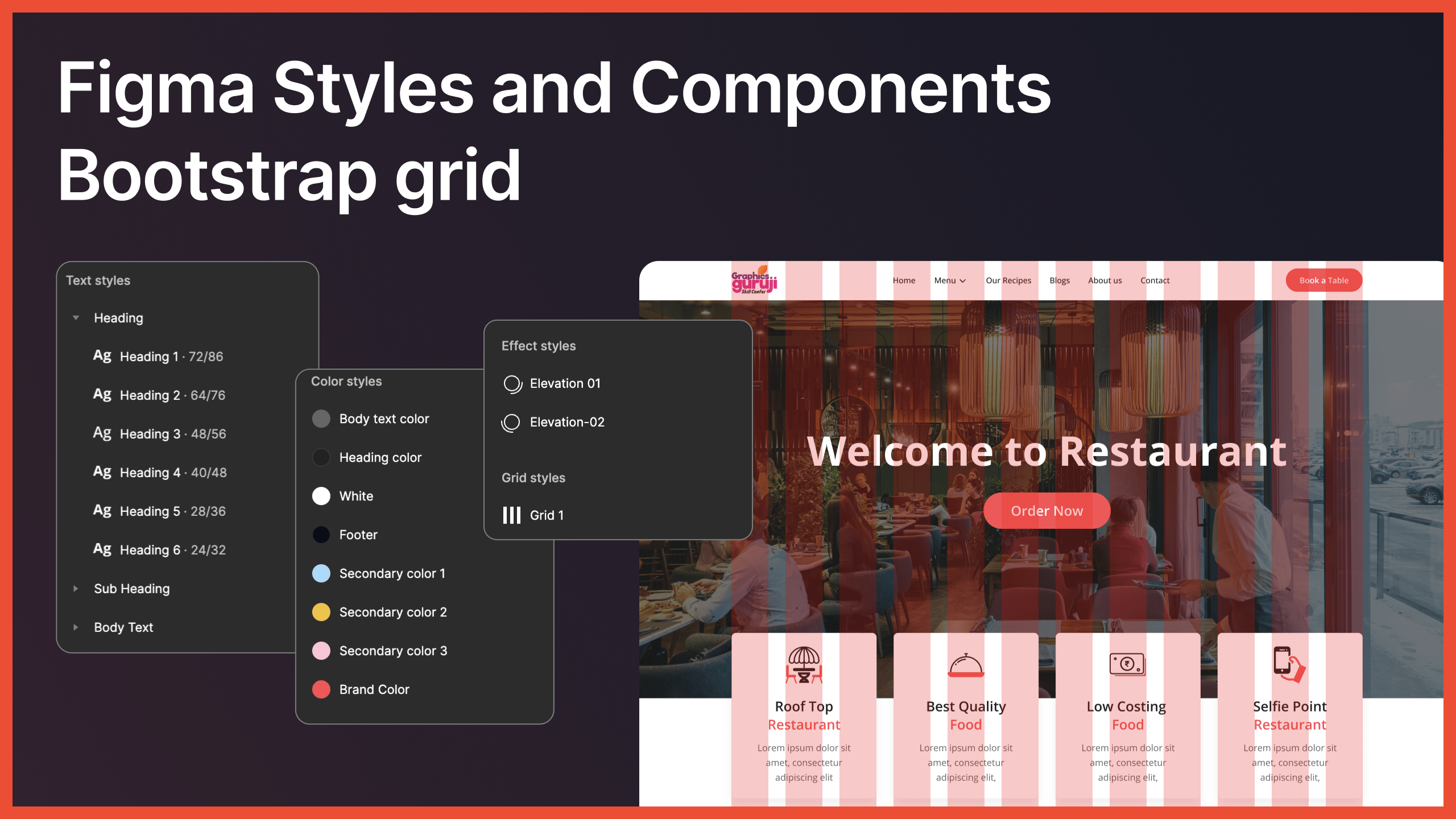Open the Elevation 01 effect style
The image size is (1456, 819).
tap(511, 383)
